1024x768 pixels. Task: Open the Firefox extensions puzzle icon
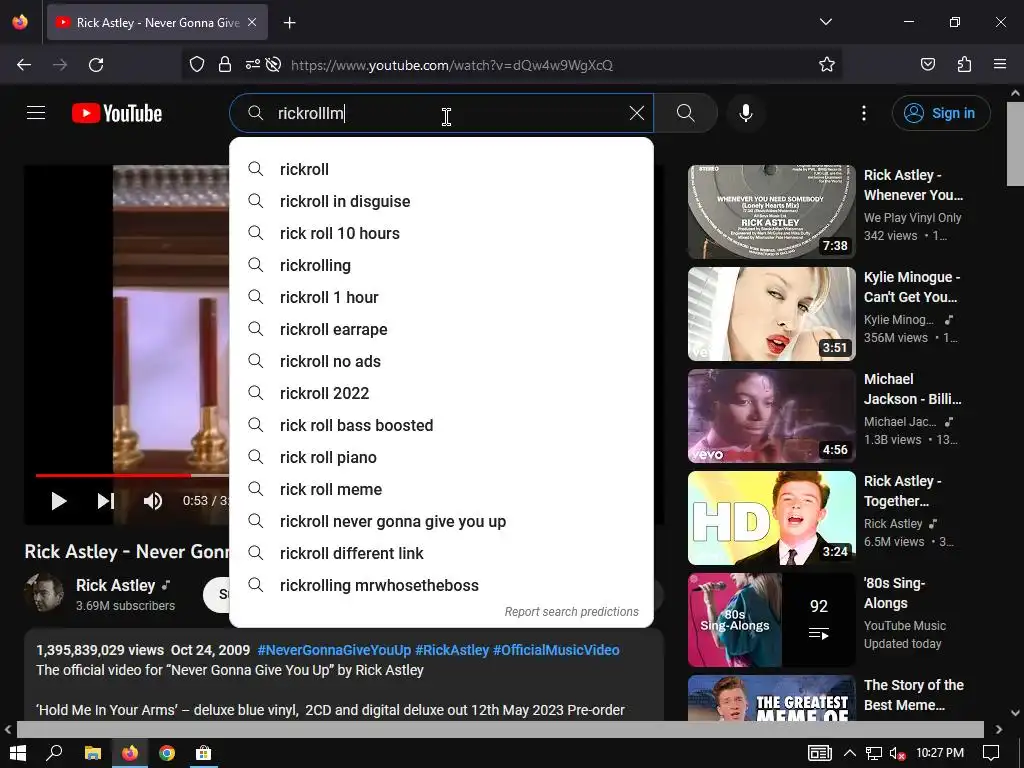(x=964, y=65)
